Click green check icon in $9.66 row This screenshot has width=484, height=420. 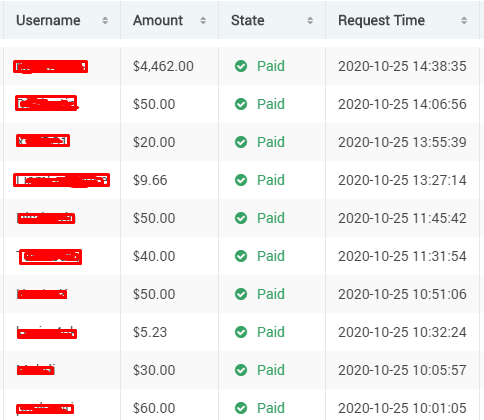(x=241, y=180)
